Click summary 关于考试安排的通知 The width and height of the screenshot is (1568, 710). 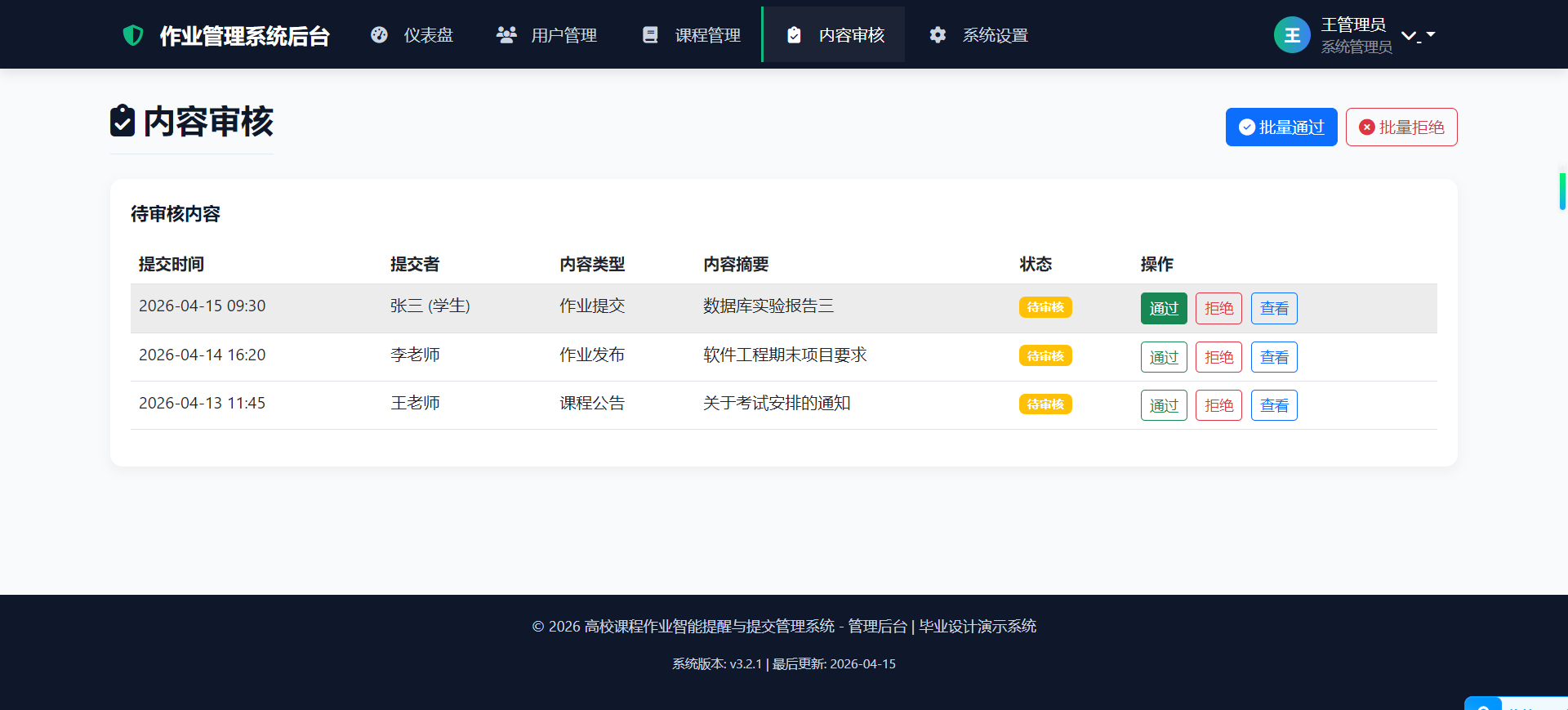777,403
